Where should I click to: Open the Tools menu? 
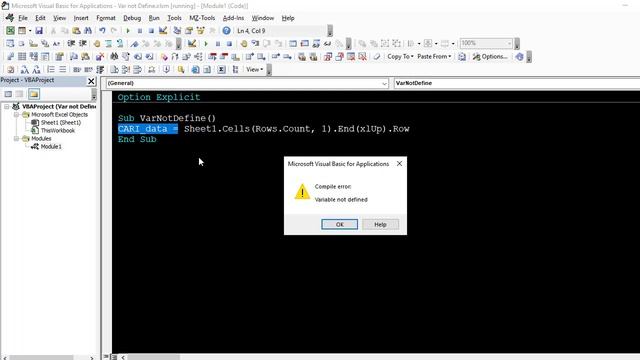(x=174, y=18)
